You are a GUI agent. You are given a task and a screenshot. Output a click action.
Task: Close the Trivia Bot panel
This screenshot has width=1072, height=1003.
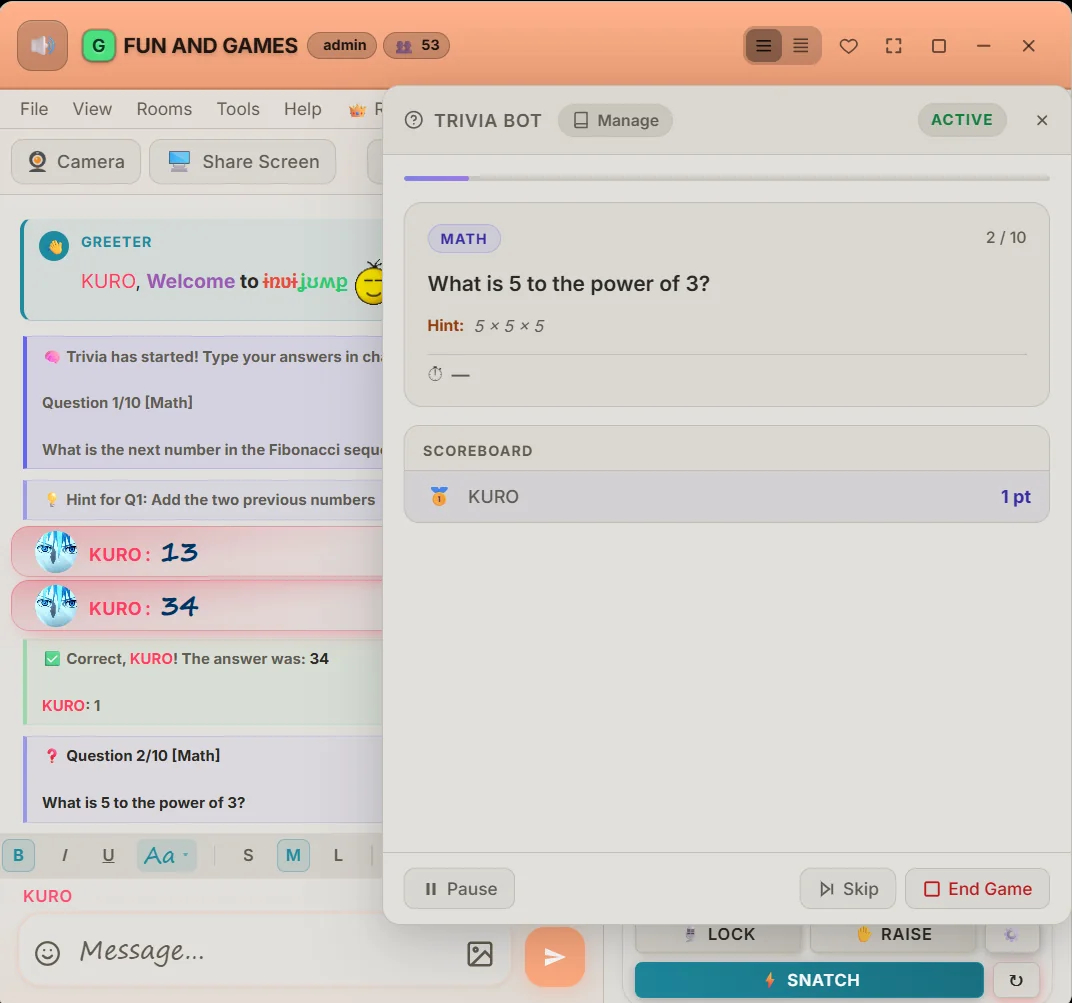(x=1042, y=120)
